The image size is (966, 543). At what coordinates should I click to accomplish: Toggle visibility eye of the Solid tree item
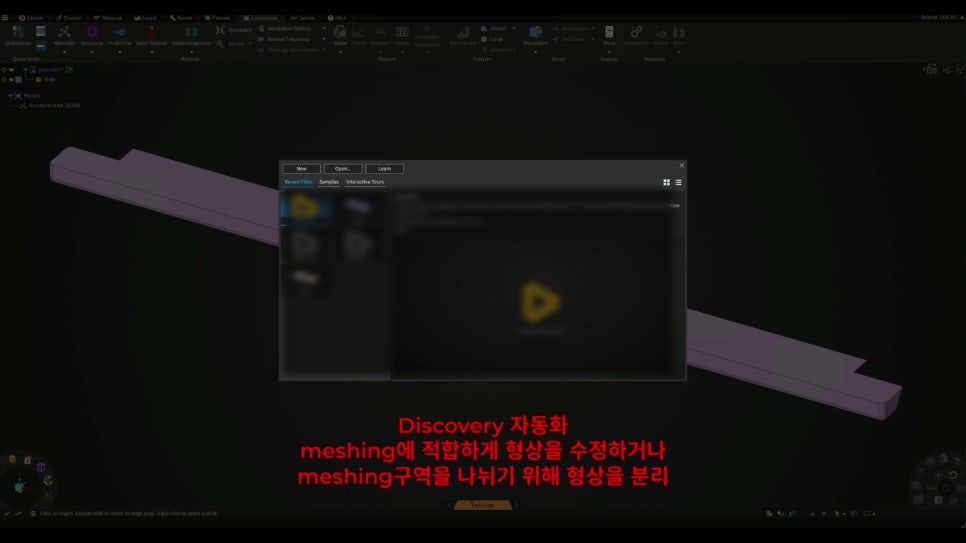11,80
